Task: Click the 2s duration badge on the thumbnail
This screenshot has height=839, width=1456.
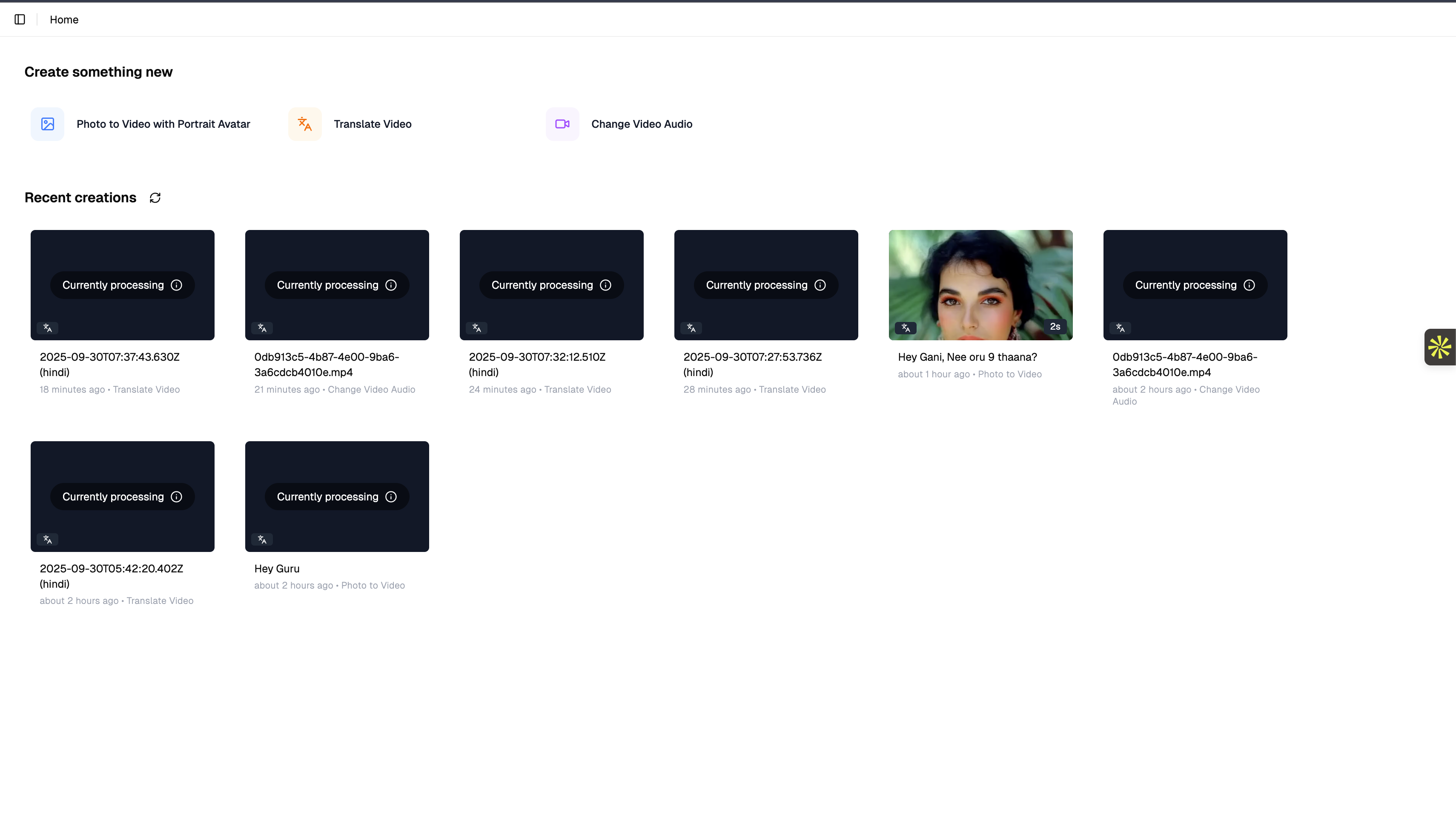Action: (x=1056, y=326)
